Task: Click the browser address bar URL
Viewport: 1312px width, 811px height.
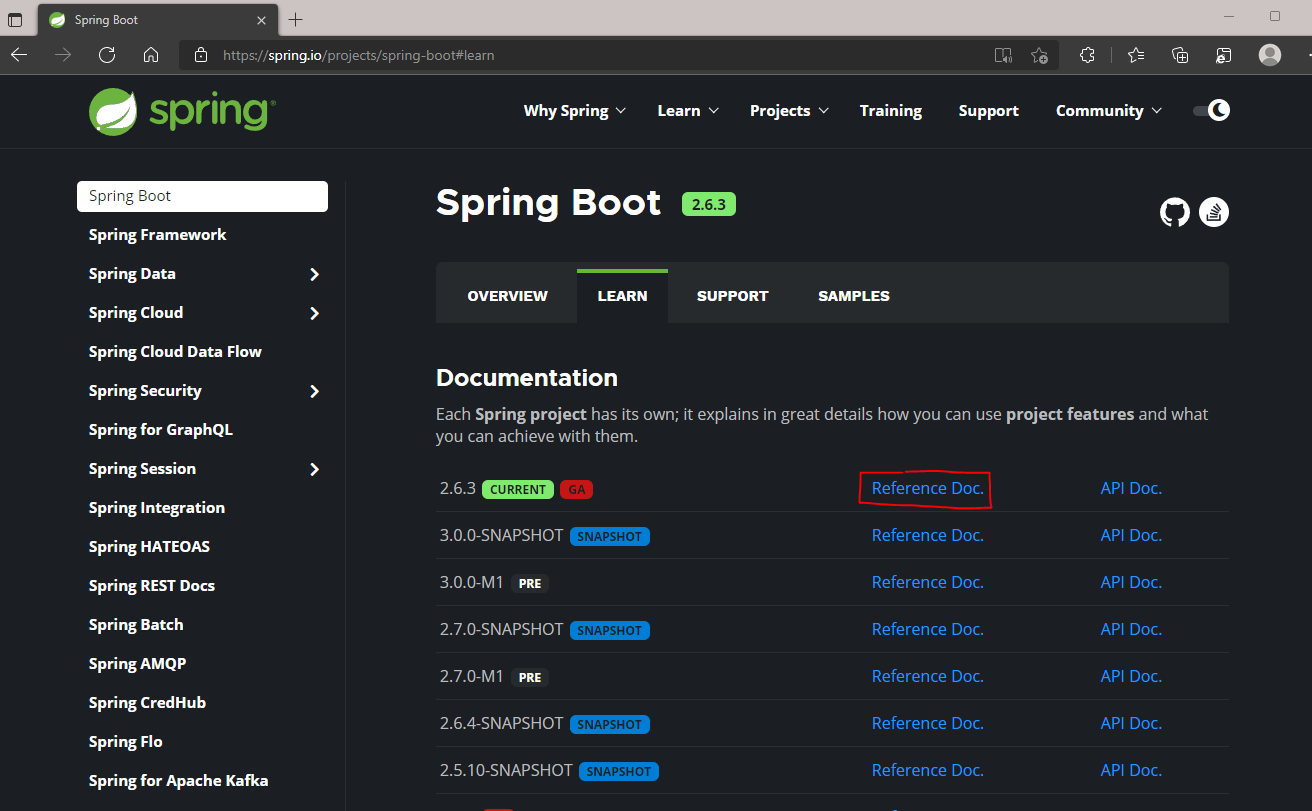Action: point(359,55)
